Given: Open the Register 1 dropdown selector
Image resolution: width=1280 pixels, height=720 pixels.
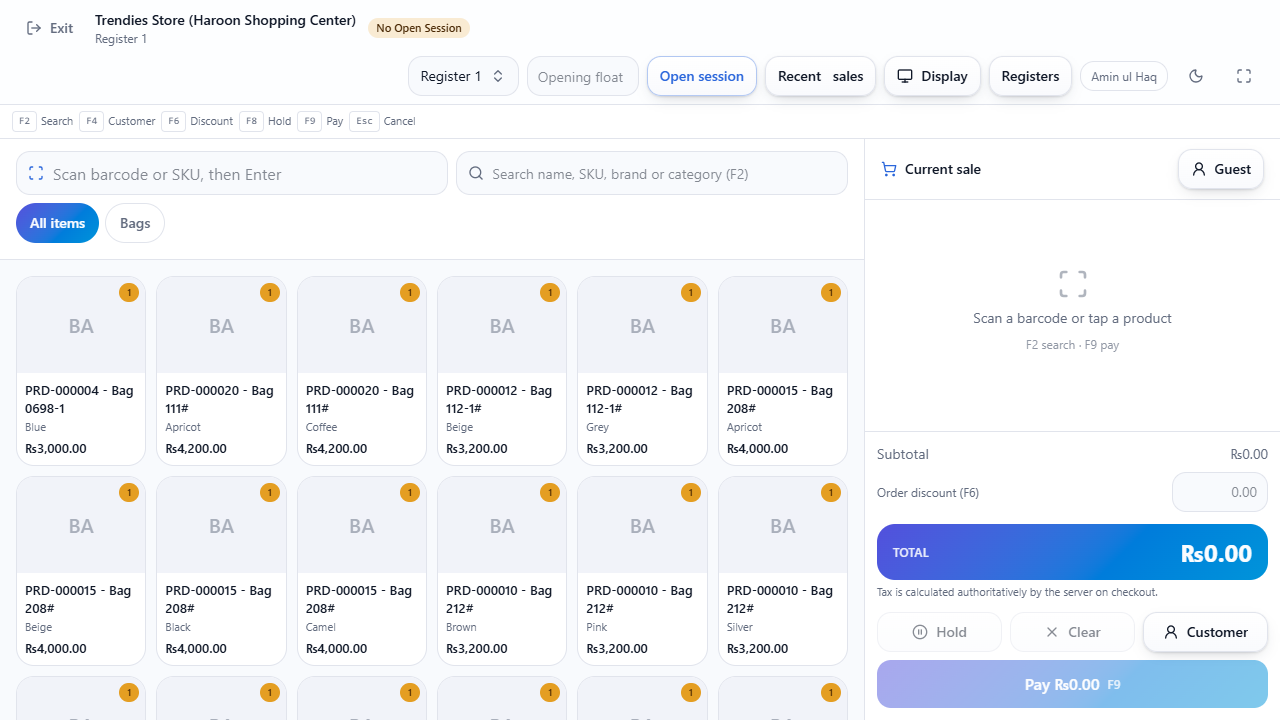Looking at the screenshot, I should 463,76.
